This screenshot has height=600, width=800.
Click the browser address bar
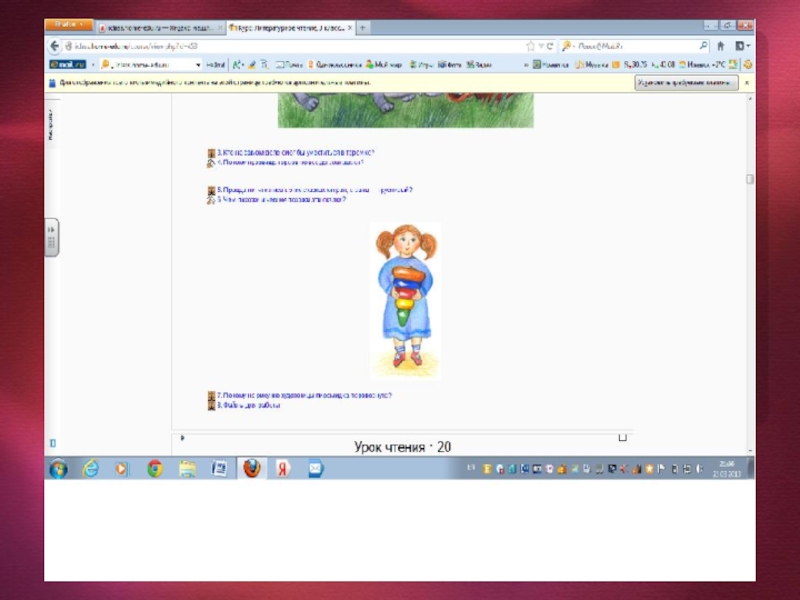pyautogui.click(x=290, y=46)
